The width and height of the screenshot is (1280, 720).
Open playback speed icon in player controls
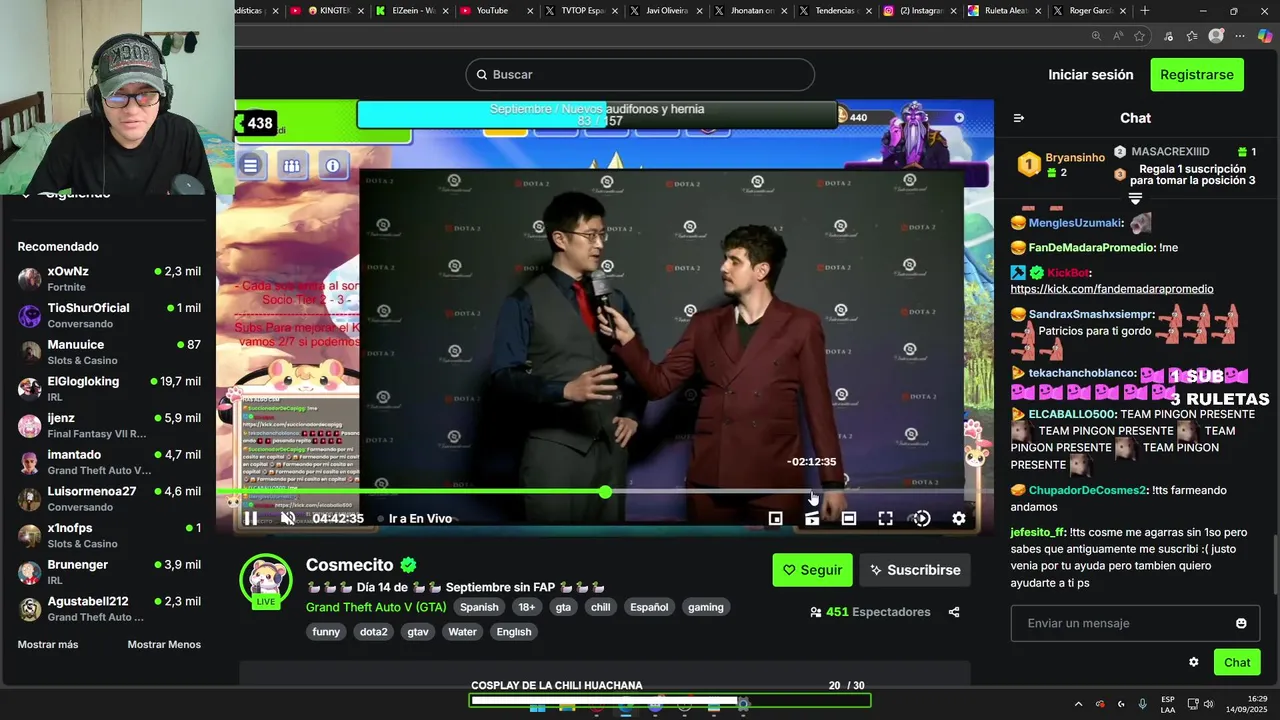pos(922,518)
